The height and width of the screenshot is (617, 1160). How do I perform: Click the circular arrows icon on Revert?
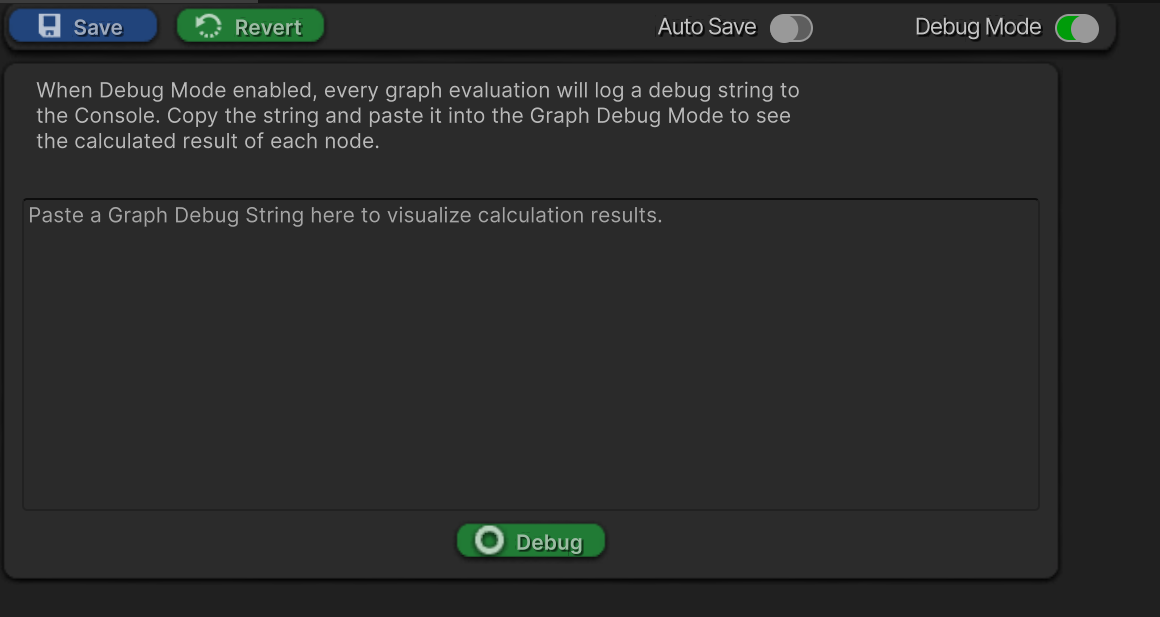[208, 27]
